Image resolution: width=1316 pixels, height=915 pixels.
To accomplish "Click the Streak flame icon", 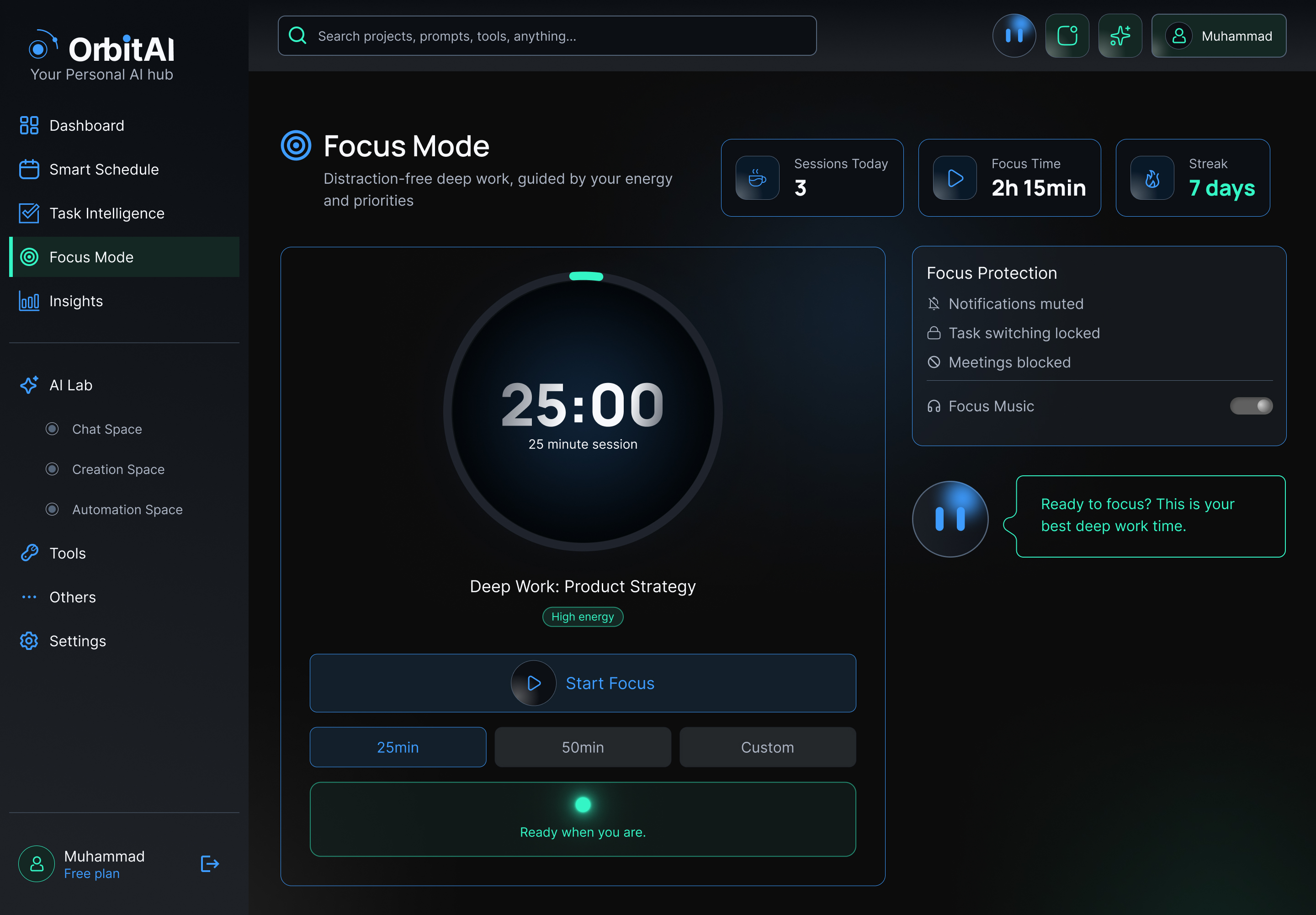I will coord(1151,178).
